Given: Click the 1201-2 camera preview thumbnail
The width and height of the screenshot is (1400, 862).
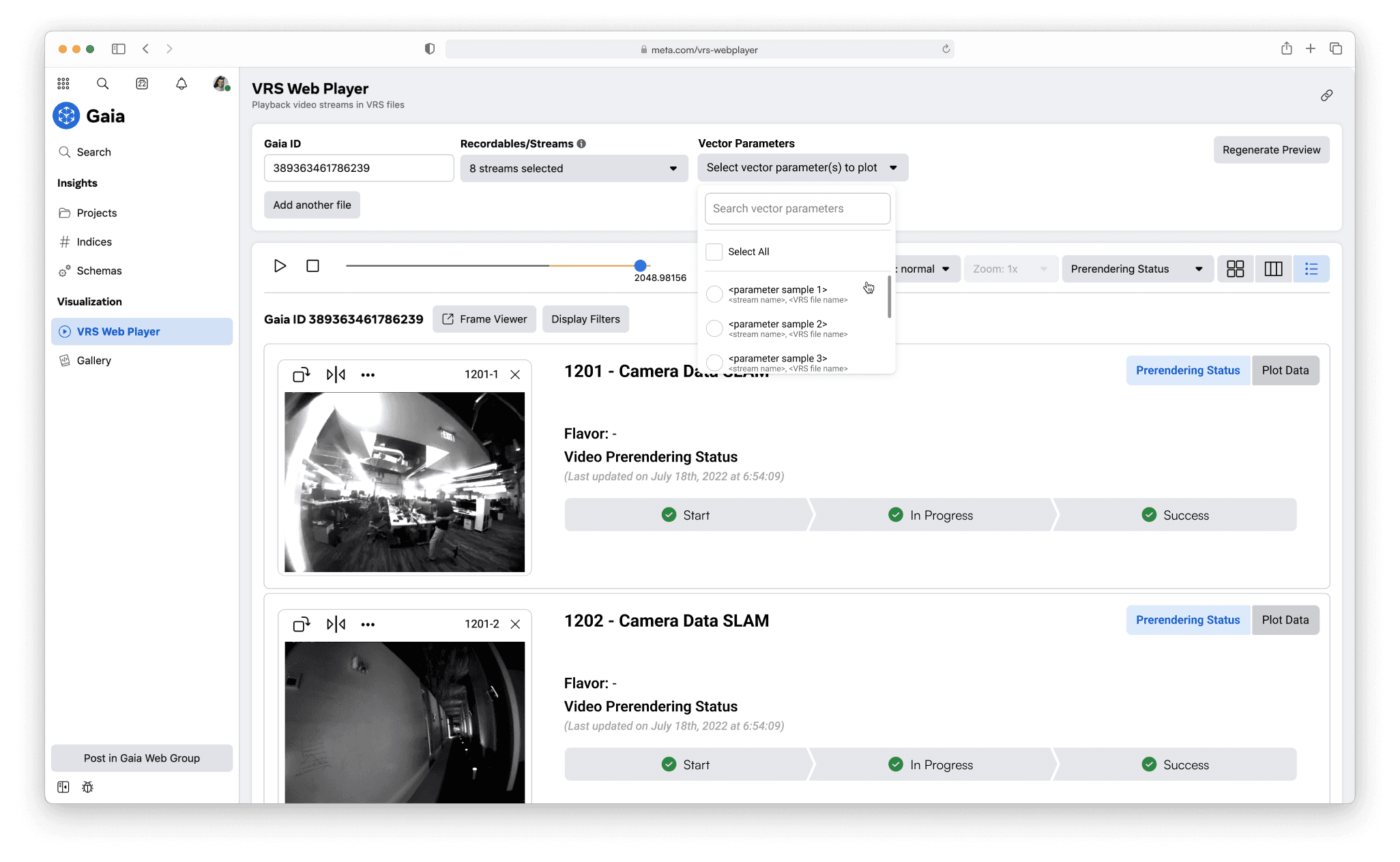Looking at the screenshot, I should [405, 722].
